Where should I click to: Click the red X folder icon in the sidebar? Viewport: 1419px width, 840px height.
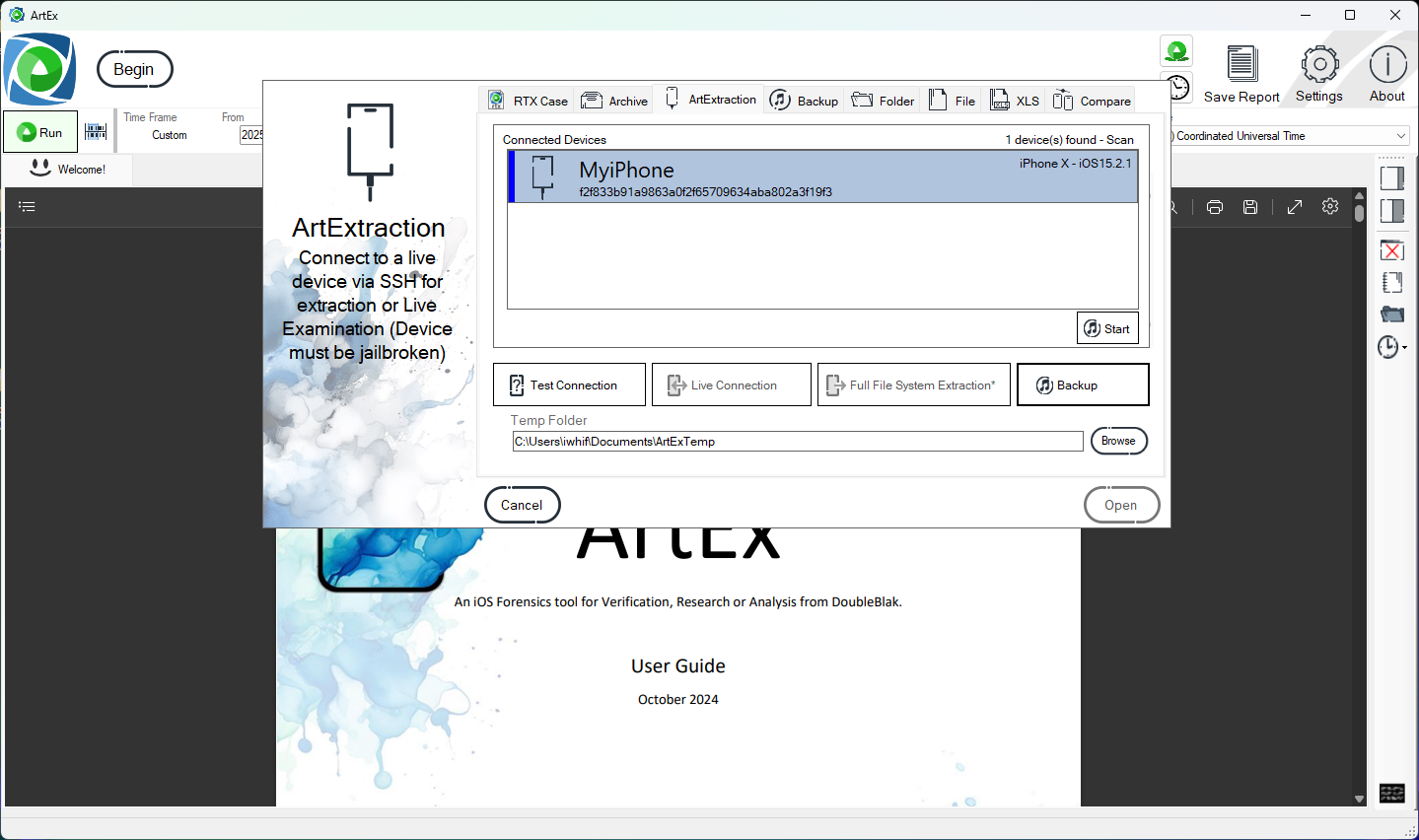click(1391, 250)
